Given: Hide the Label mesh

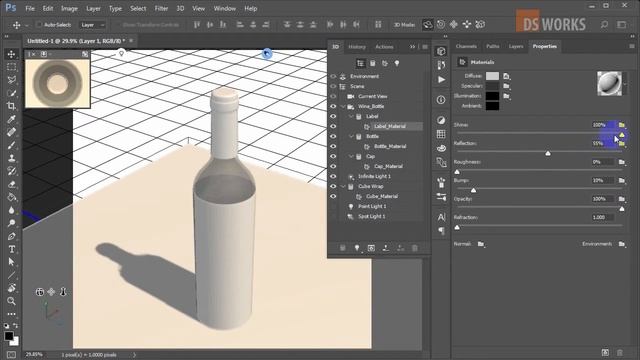Looking at the screenshot, I should pyautogui.click(x=333, y=116).
